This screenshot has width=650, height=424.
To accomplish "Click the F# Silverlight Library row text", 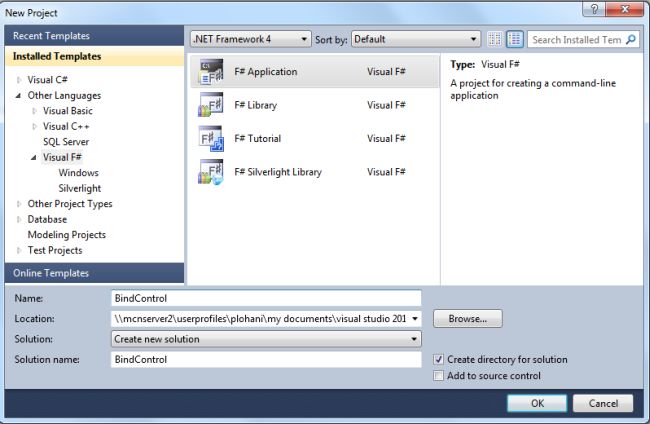I will [x=278, y=172].
